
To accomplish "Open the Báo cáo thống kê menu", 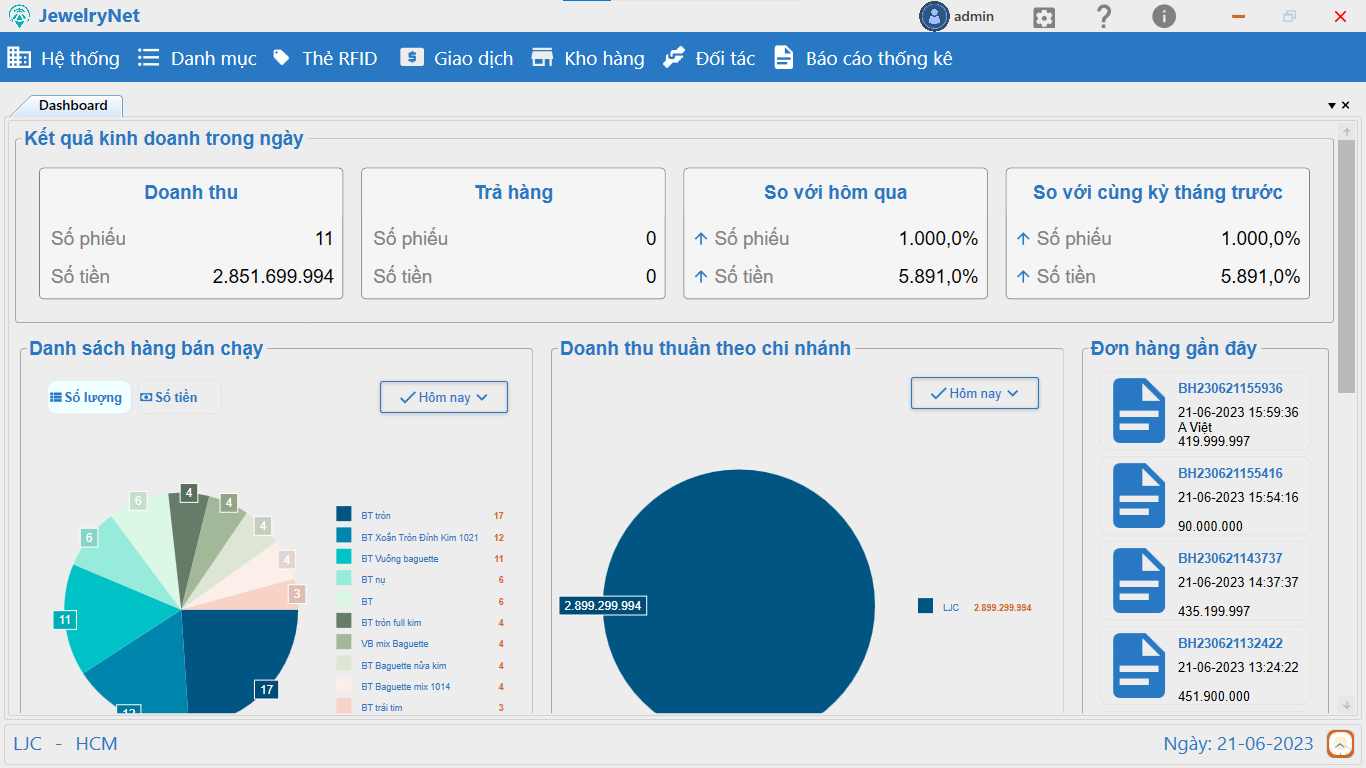I will [x=863, y=58].
